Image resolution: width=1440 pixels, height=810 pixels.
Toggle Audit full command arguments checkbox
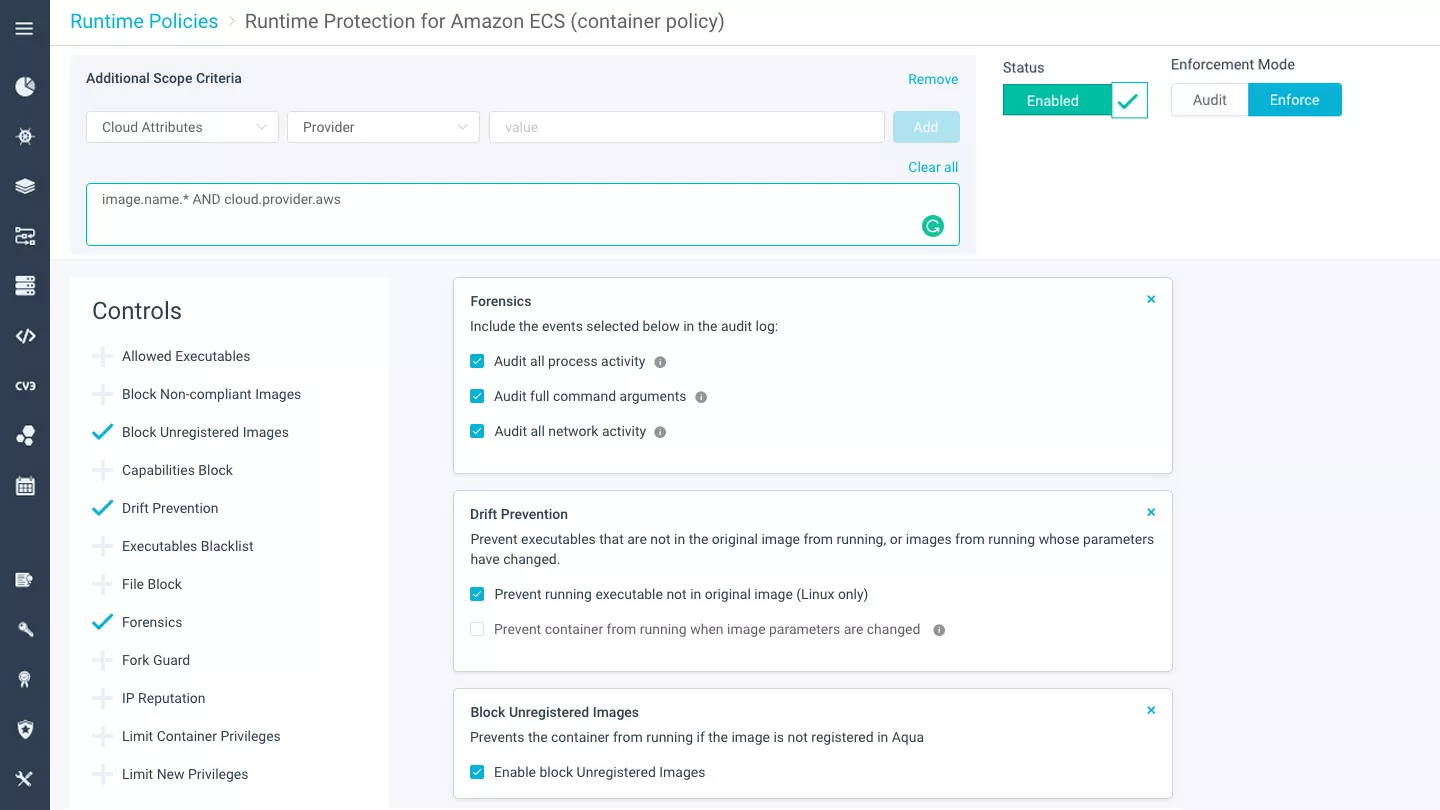coord(477,396)
